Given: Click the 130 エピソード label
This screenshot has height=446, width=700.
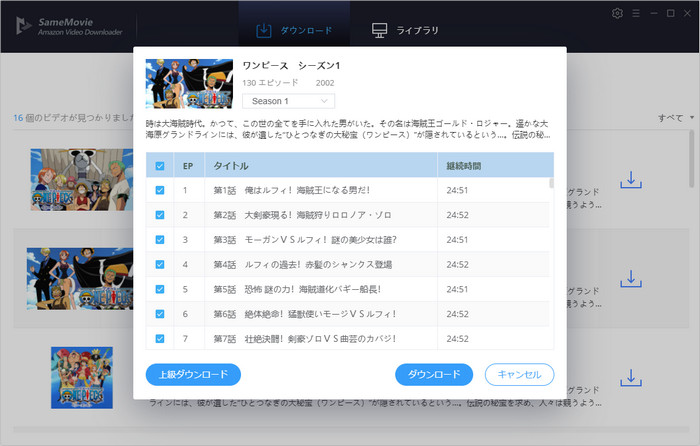Looking at the screenshot, I should pos(271,83).
